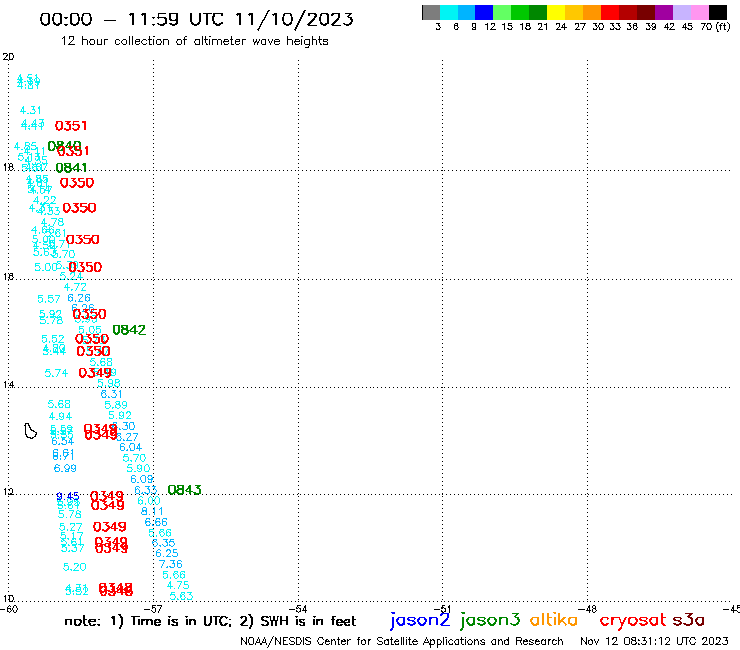Click the date range title 11/10/2023

click(196, 19)
